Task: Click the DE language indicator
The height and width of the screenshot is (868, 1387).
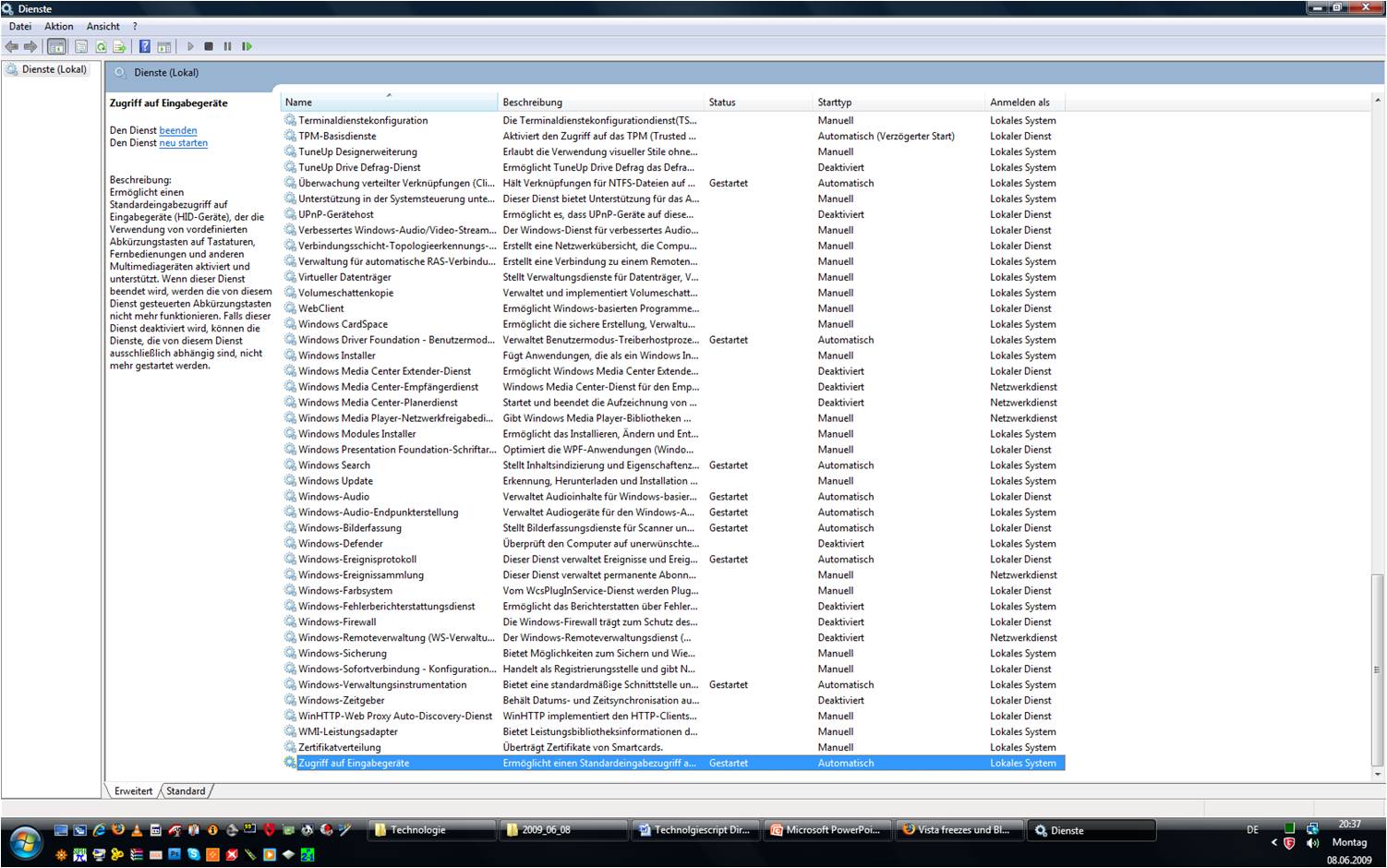Action: point(1252,830)
